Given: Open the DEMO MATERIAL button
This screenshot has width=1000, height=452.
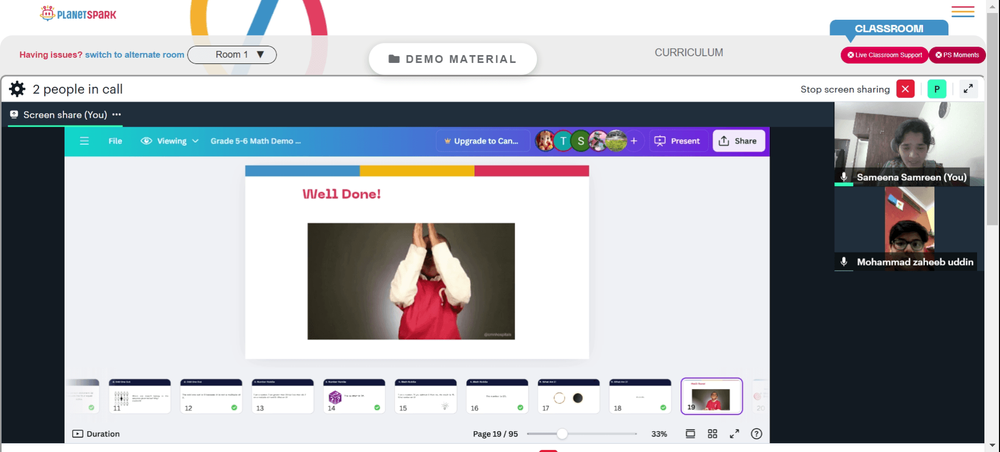Looking at the screenshot, I should pos(453,59).
